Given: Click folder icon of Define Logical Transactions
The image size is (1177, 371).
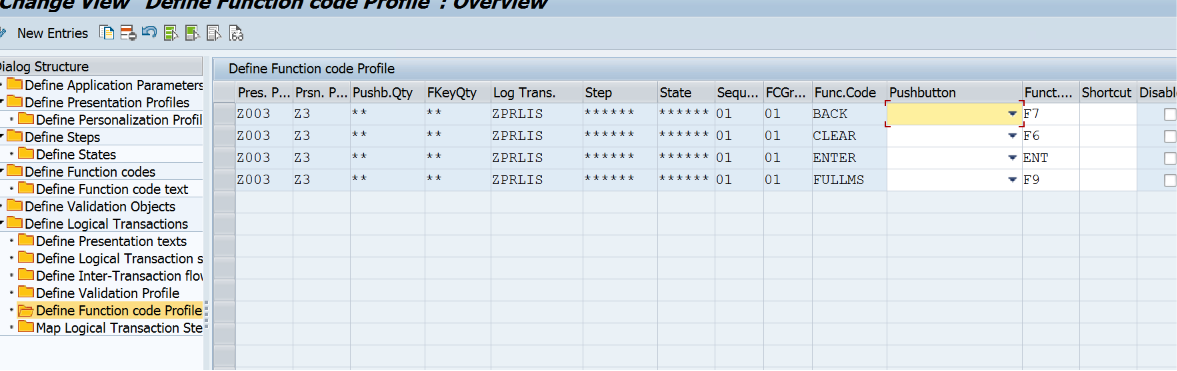Looking at the screenshot, I should click(x=14, y=224).
